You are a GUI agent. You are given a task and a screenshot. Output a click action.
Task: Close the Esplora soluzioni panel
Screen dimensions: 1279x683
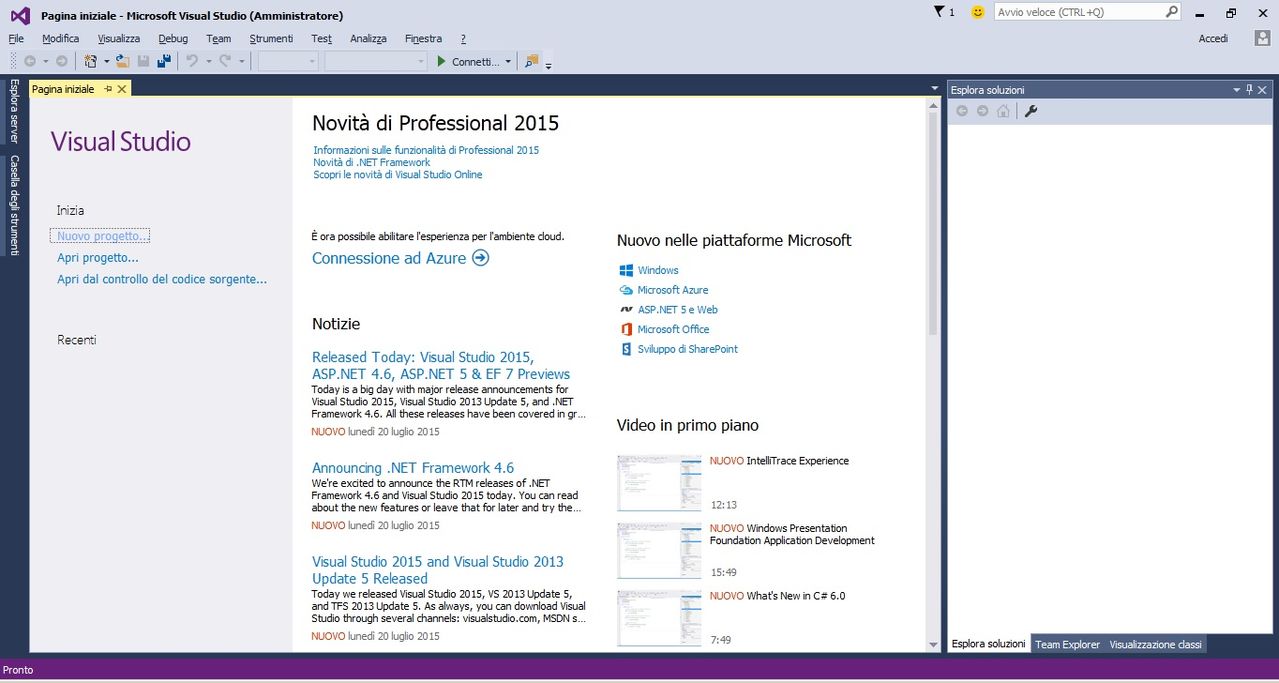tap(1263, 89)
